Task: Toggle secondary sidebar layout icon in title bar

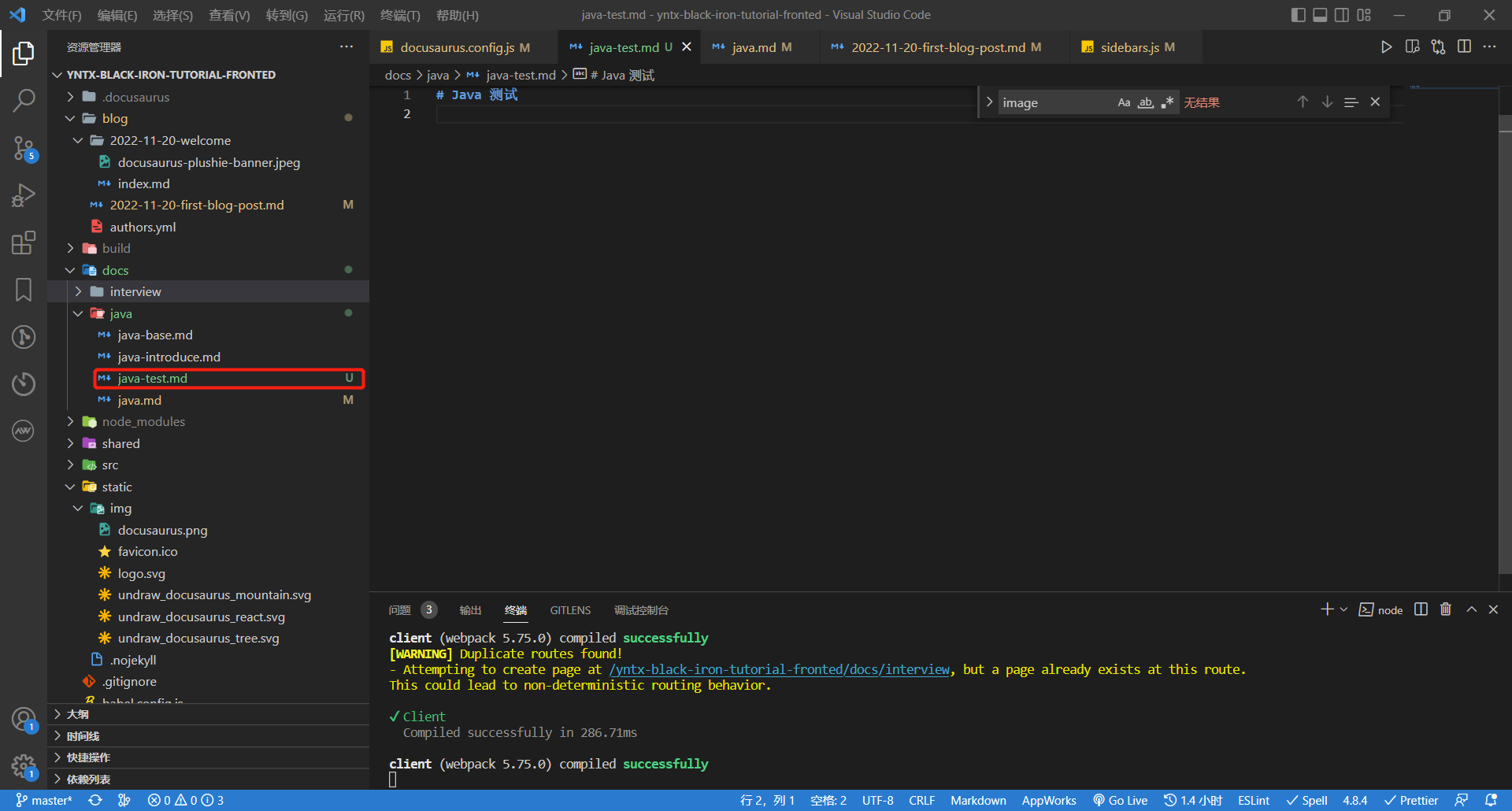Action: pyautogui.click(x=1342, y=15)
